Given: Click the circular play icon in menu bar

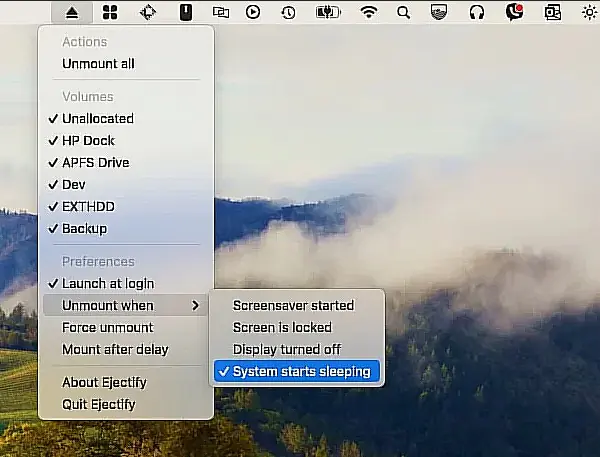Looking at the screenshot, I should 253,12.
